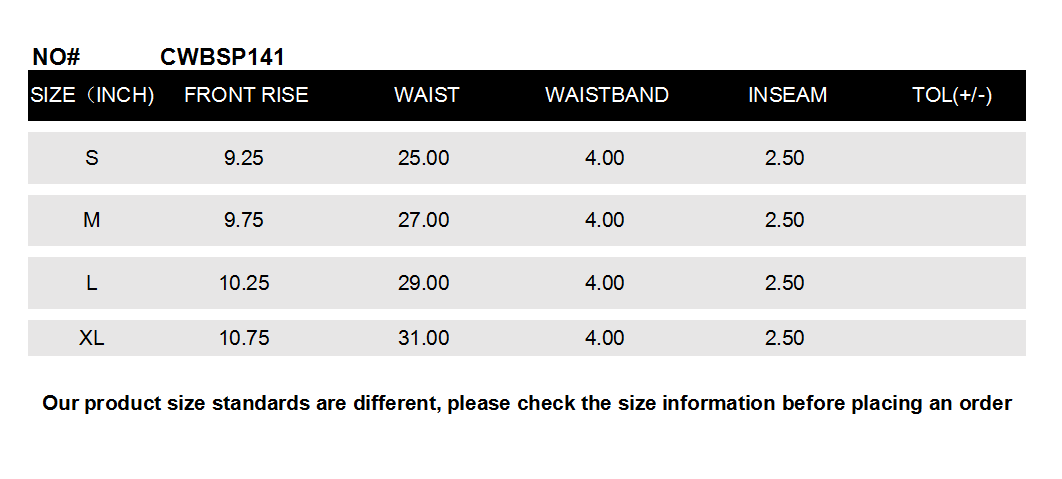This screenshot has width=1062, height=479.
Task: Select waist value 29.00
Action: [x=423, y=283]
